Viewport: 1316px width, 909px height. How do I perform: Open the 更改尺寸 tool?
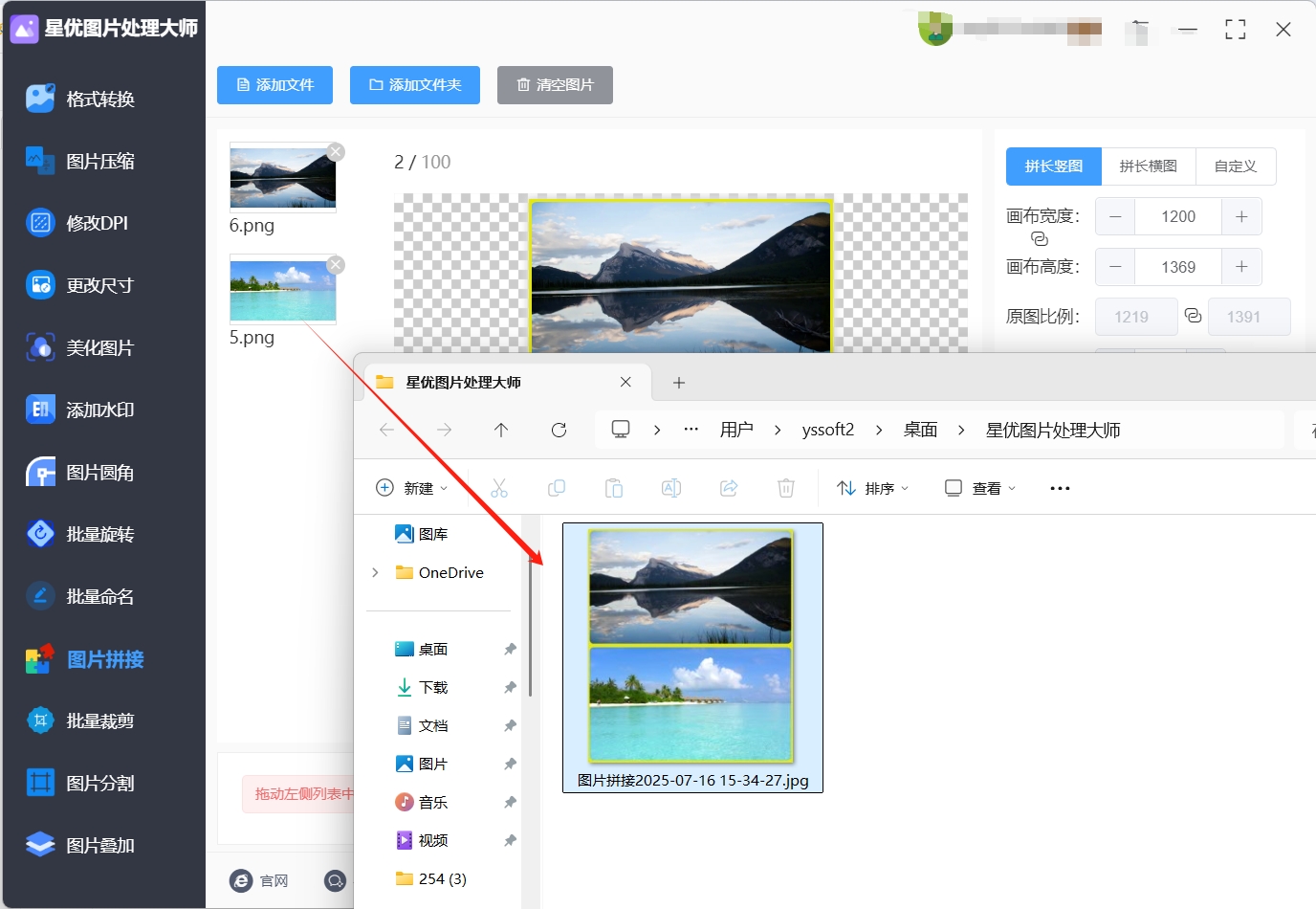click(81, 285)
